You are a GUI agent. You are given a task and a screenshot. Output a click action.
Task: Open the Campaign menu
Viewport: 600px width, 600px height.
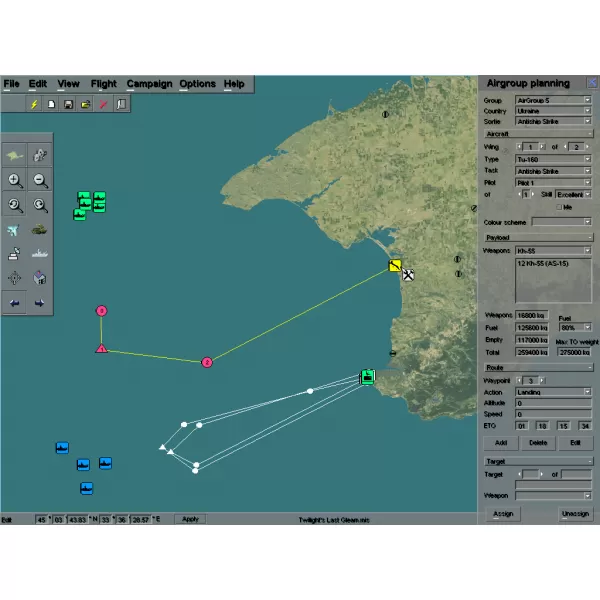point(149,84)
